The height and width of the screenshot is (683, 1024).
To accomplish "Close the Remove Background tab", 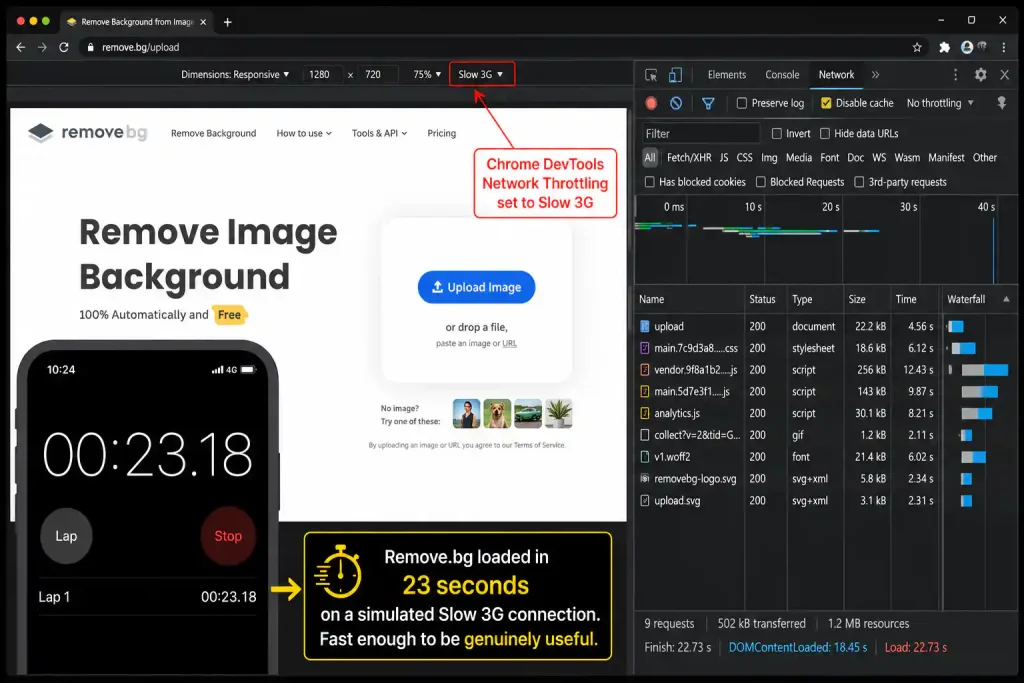I will pos(203,22).
